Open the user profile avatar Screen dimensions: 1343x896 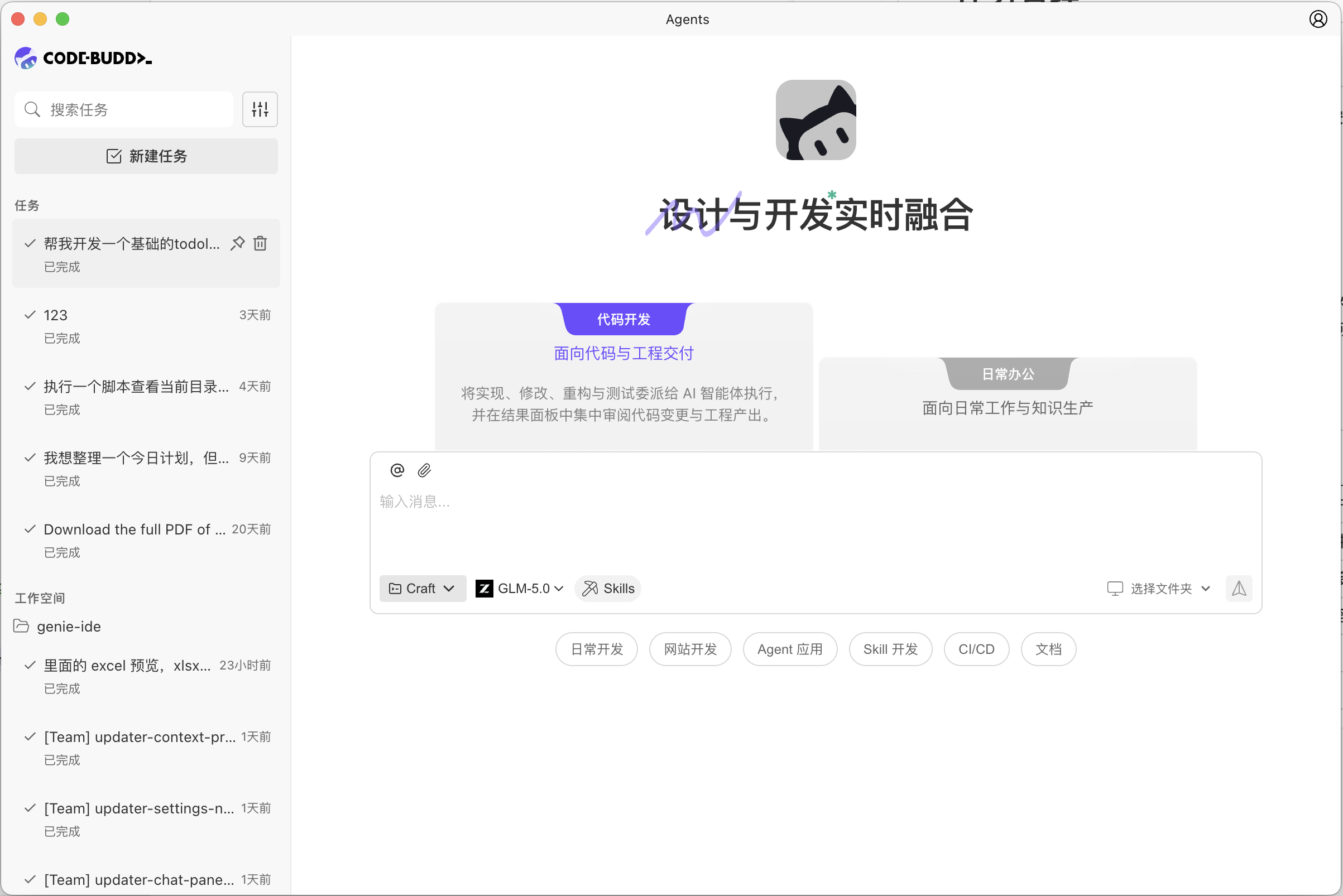(x=1318, y=19)
